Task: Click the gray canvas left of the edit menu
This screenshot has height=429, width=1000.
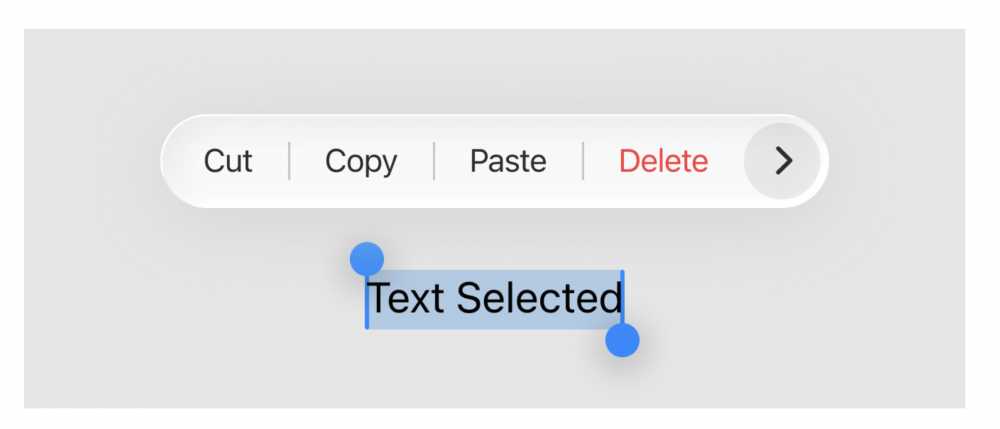Action: point(90,161)
